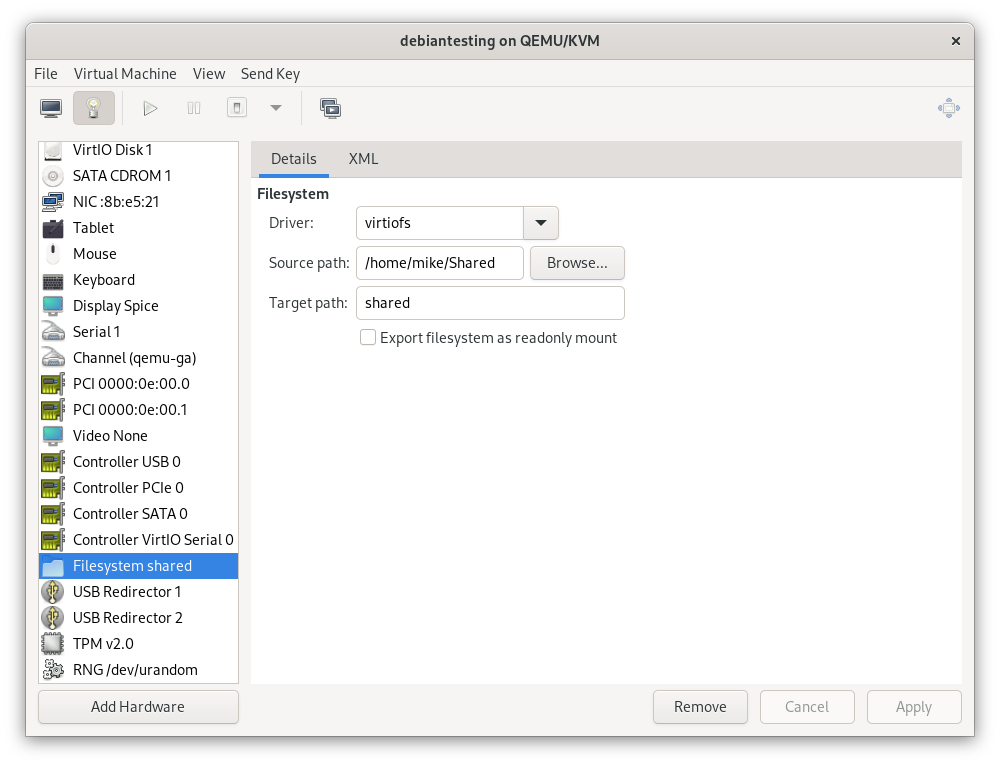Select SATA CDROM 1 in hardware list
Viewport: 1000px width, 765px height.
pyautogui.click(x=122, y=176)
